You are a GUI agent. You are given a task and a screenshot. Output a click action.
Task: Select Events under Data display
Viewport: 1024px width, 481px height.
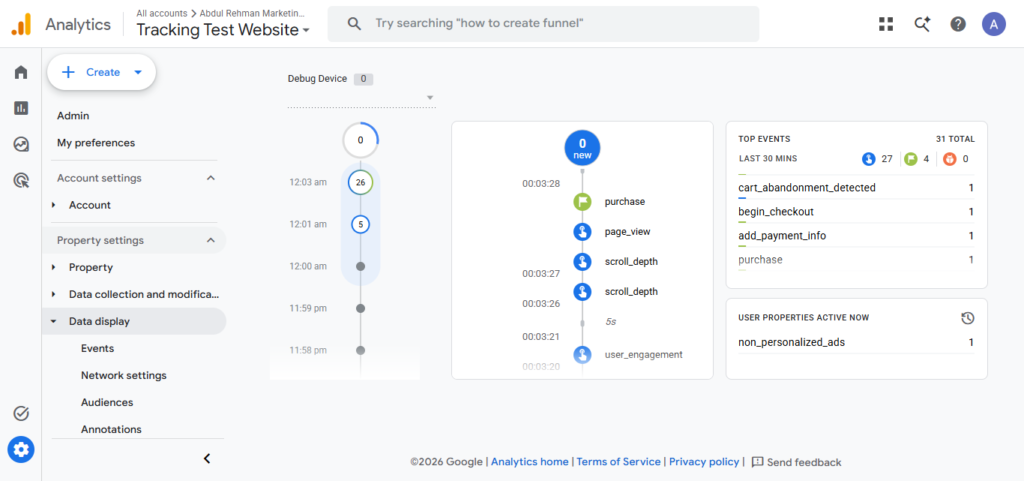pos(97,349)
